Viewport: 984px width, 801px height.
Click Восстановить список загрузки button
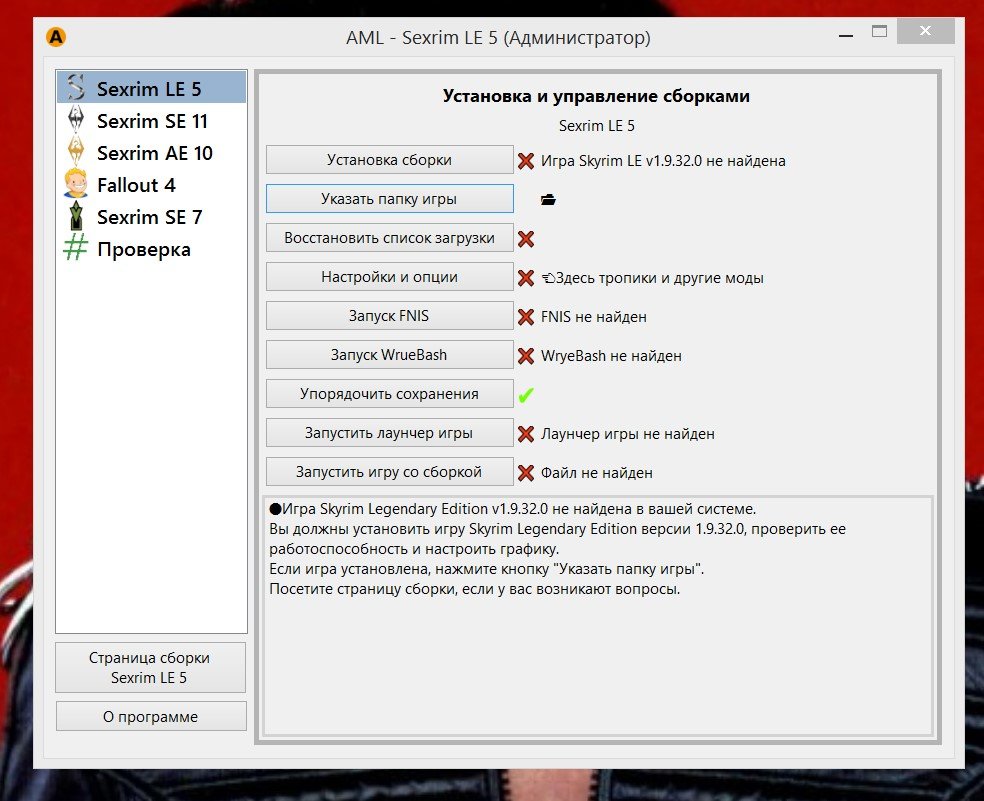tap(389, 238)
